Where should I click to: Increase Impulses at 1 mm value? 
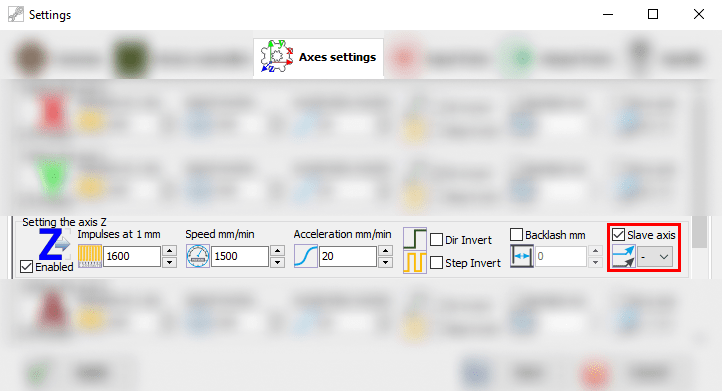pyautogui.click(x=170, y=251)
